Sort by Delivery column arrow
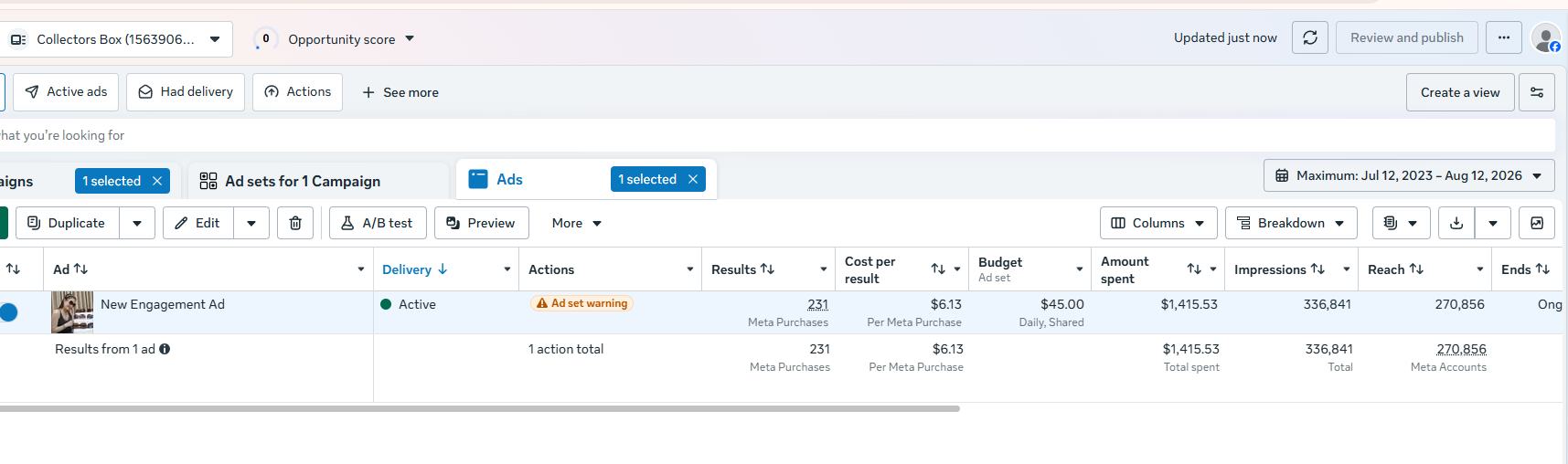The image size is (1568, 464). [x=443, y=269]
